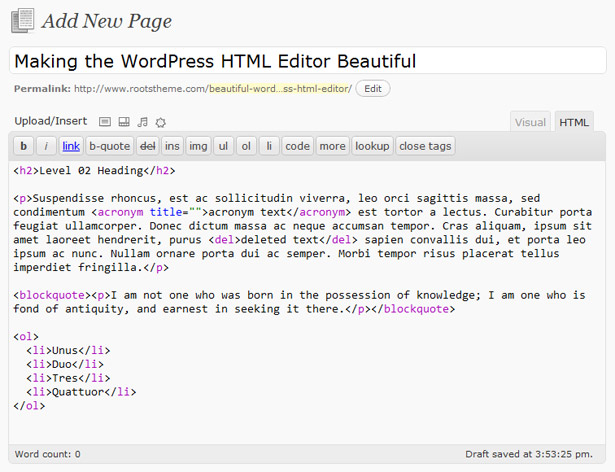Click the Draft saved timestamp text

pyautogui.click(x=529, y=454)
